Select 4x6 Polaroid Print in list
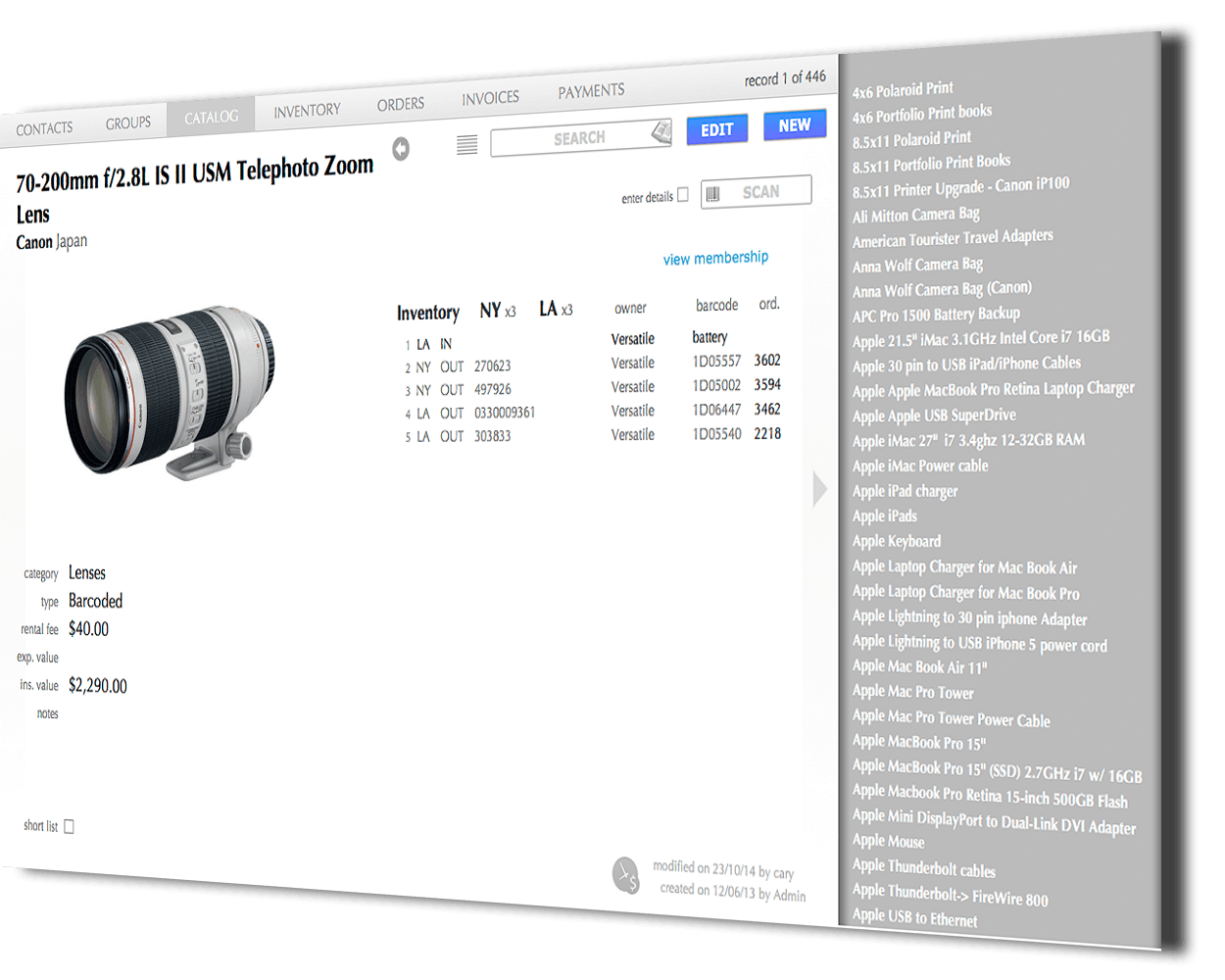 [903, 89]
